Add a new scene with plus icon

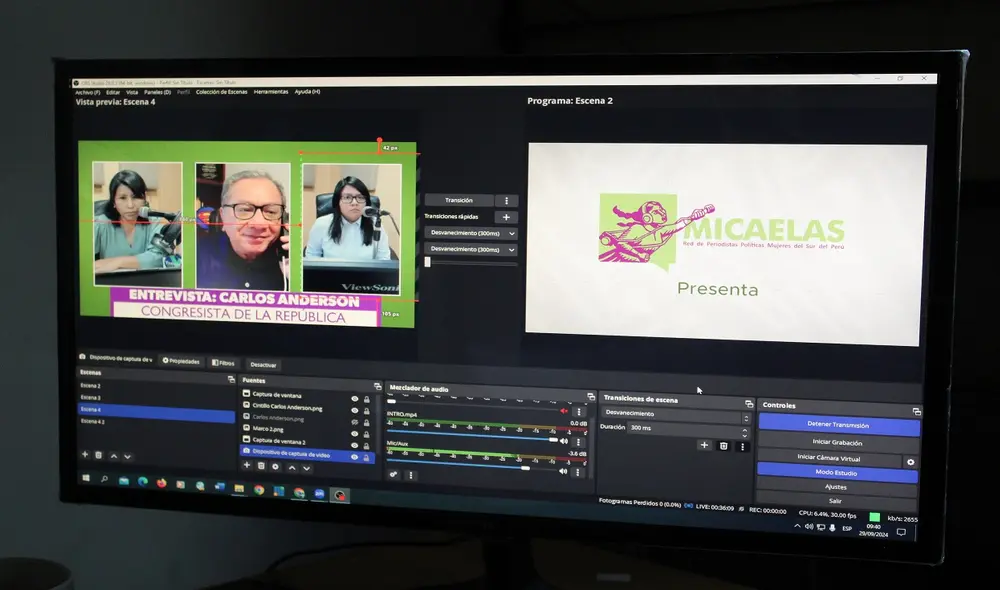point(85,455)
